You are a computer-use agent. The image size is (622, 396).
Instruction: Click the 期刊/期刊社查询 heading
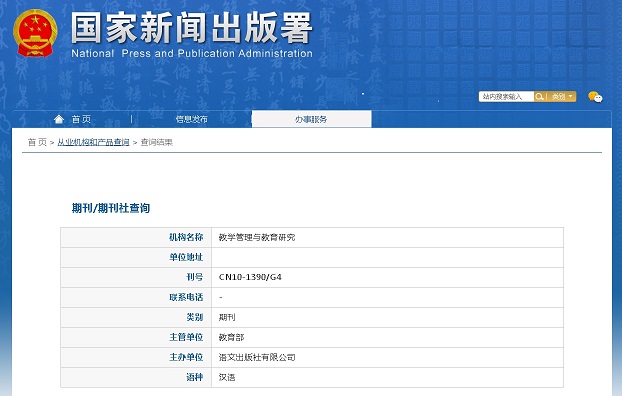click(111, 208)
